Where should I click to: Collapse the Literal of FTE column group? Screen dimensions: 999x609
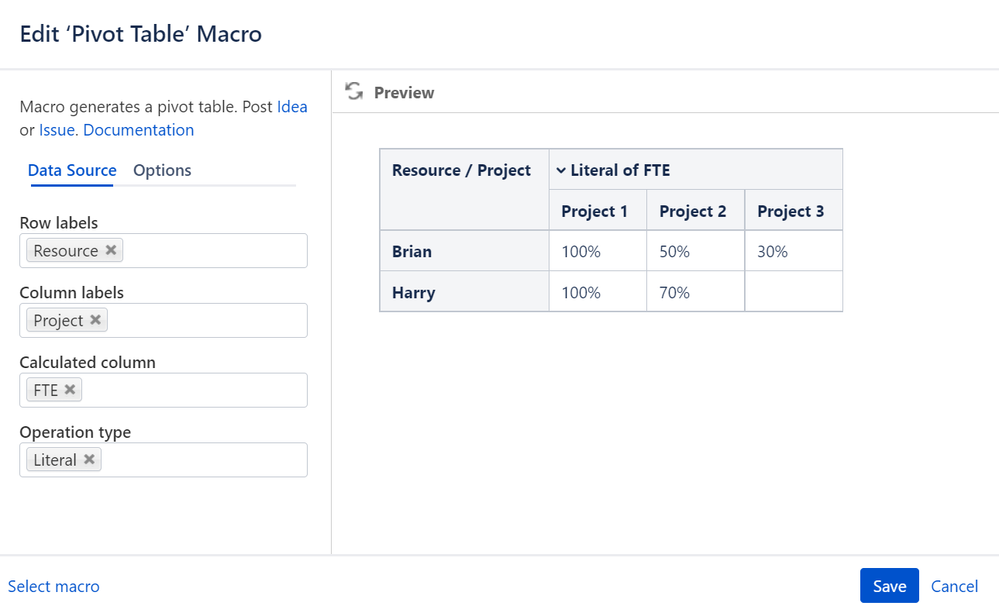point(561,170)
